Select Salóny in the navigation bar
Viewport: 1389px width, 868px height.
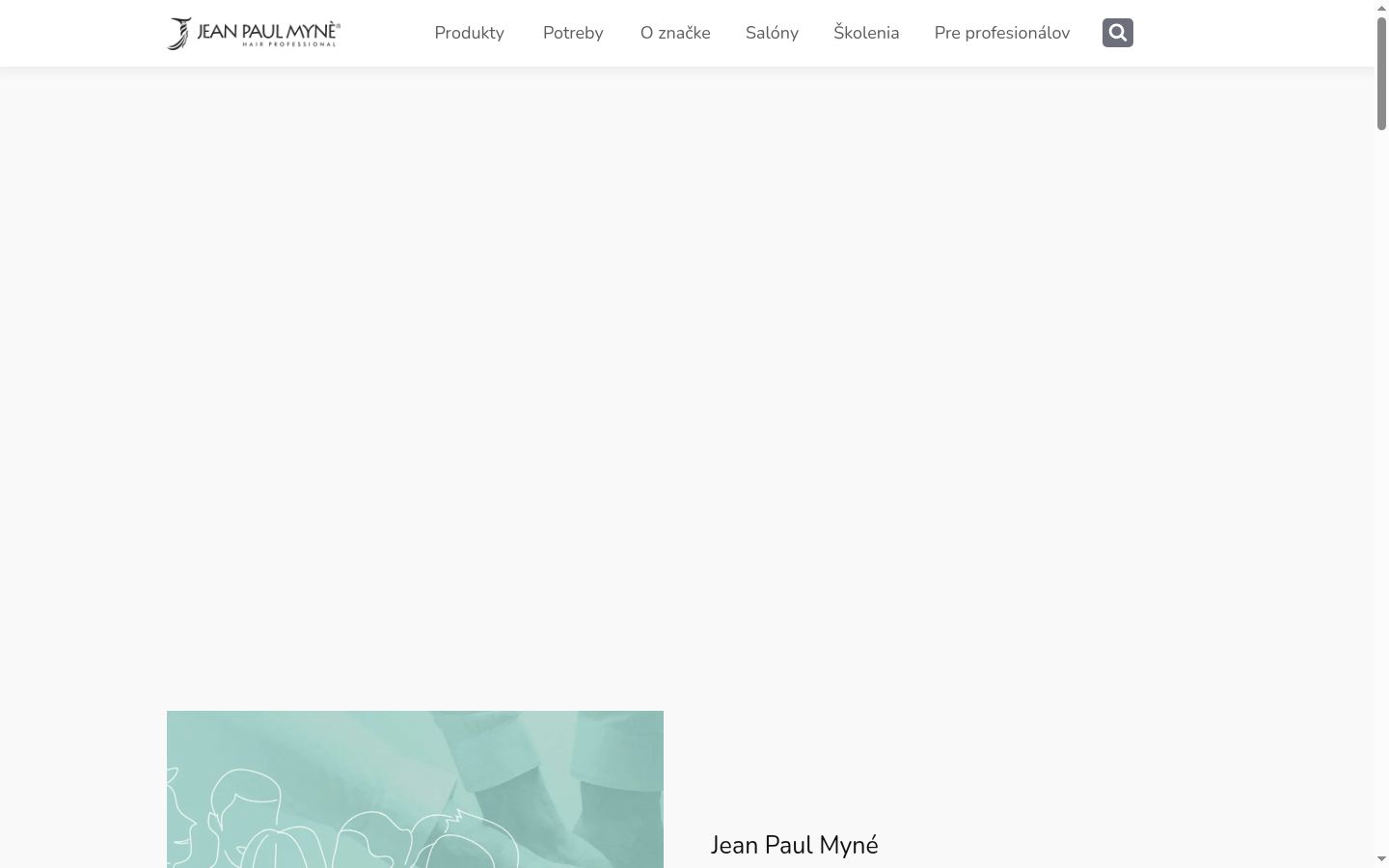(772, 33)
